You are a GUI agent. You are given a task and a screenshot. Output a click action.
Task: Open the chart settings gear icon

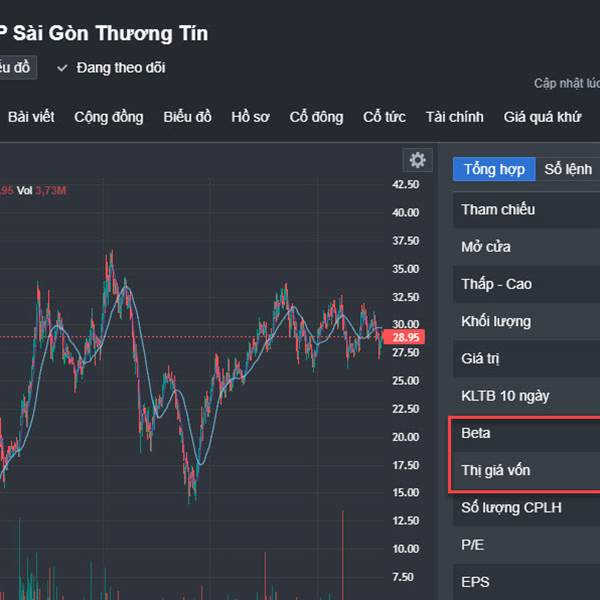tap(417, 160)
